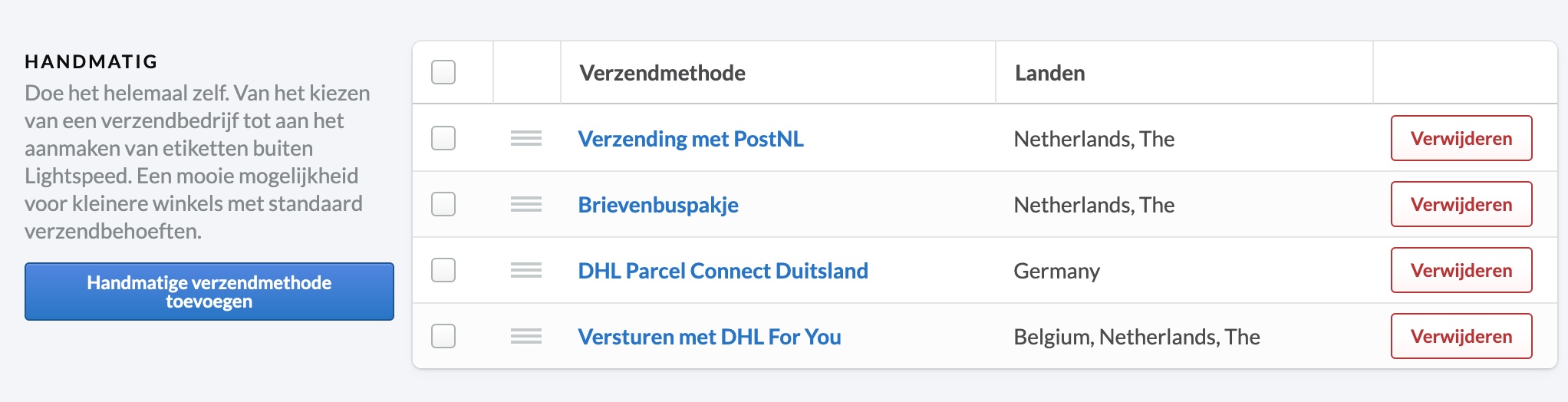The width and height of the screenshot is (1568, 402).
Task: Delete Versturen met DHL For You via Verwijderen
Action: 1461,337
